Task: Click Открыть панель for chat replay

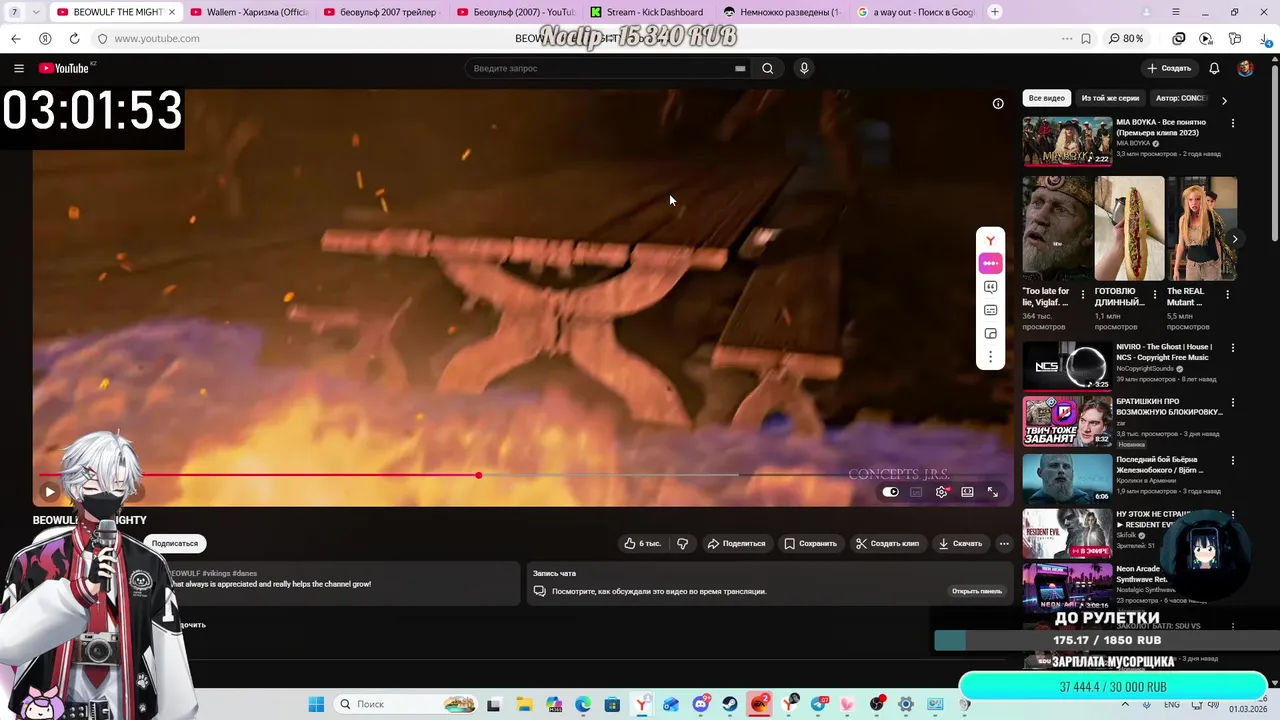Action: pos(977,591)
